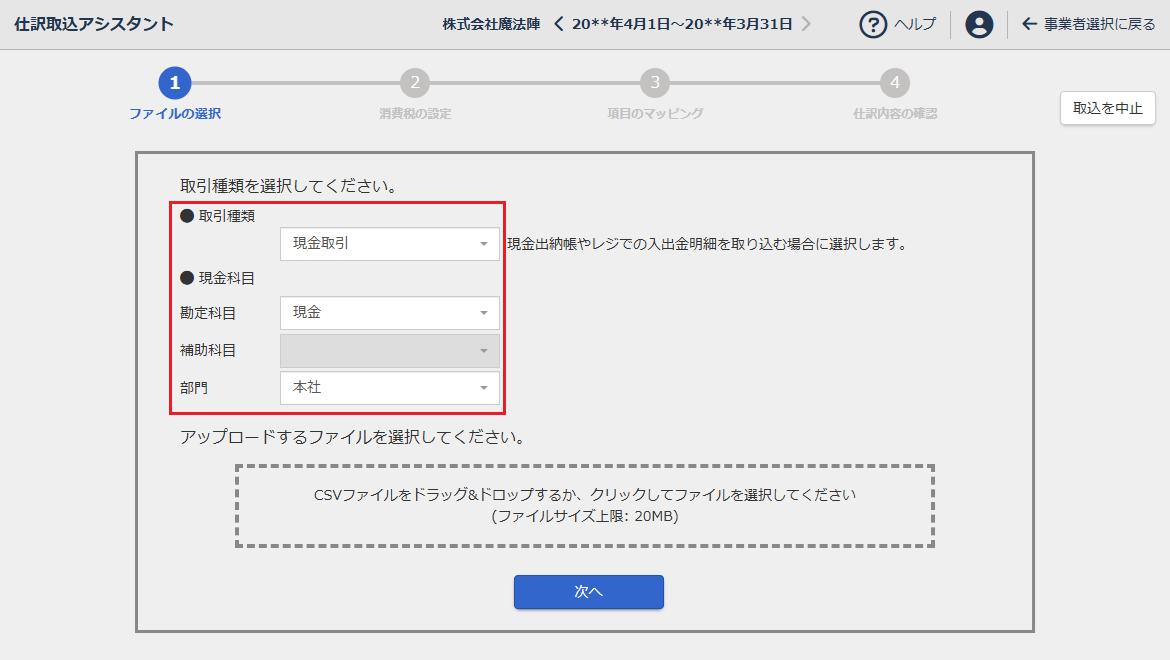Go to previous fiscal year chevron
Image resolution: width=1170 pixels, height=660 pixels.
559,24
